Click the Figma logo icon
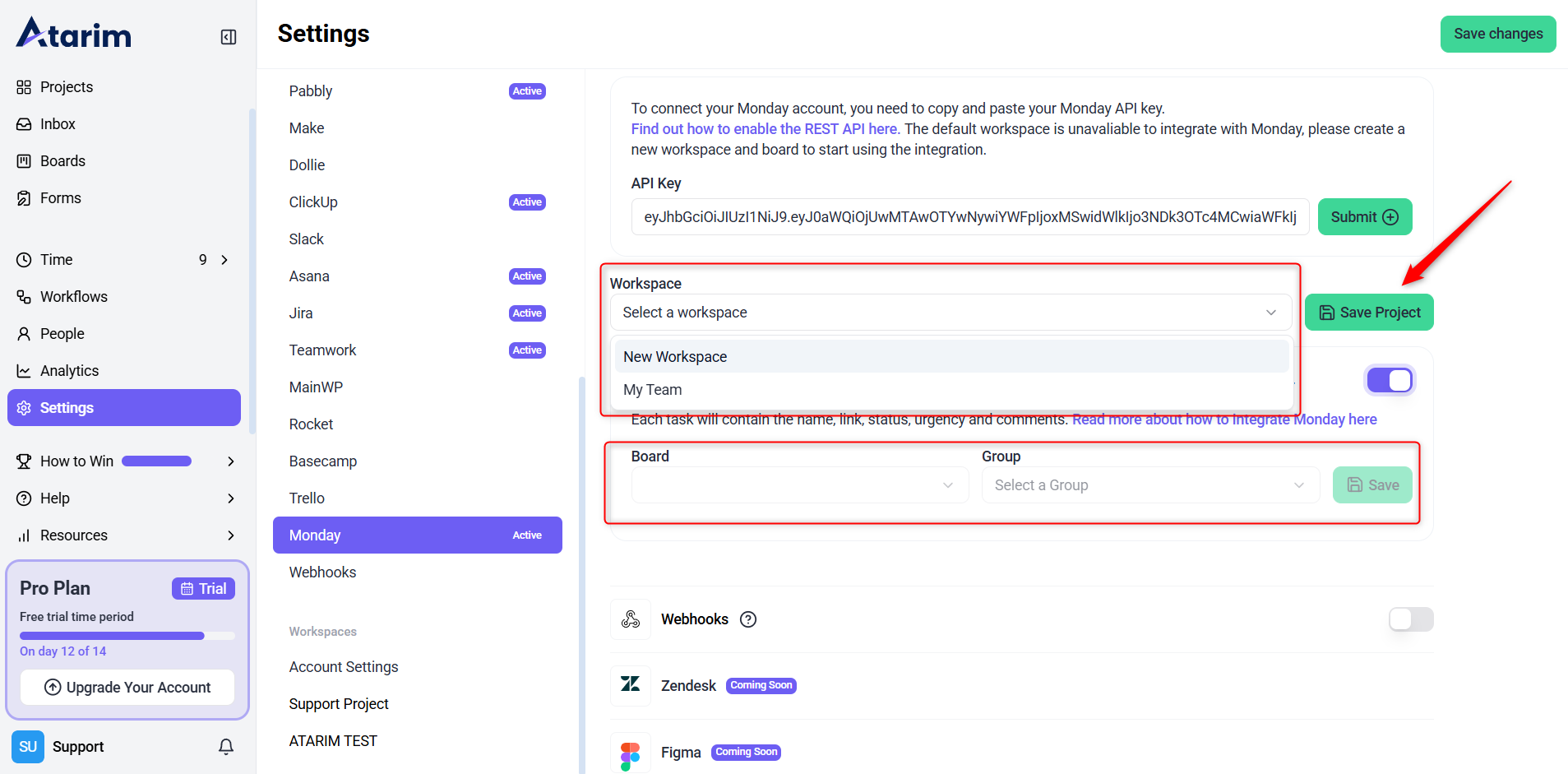 631,753
